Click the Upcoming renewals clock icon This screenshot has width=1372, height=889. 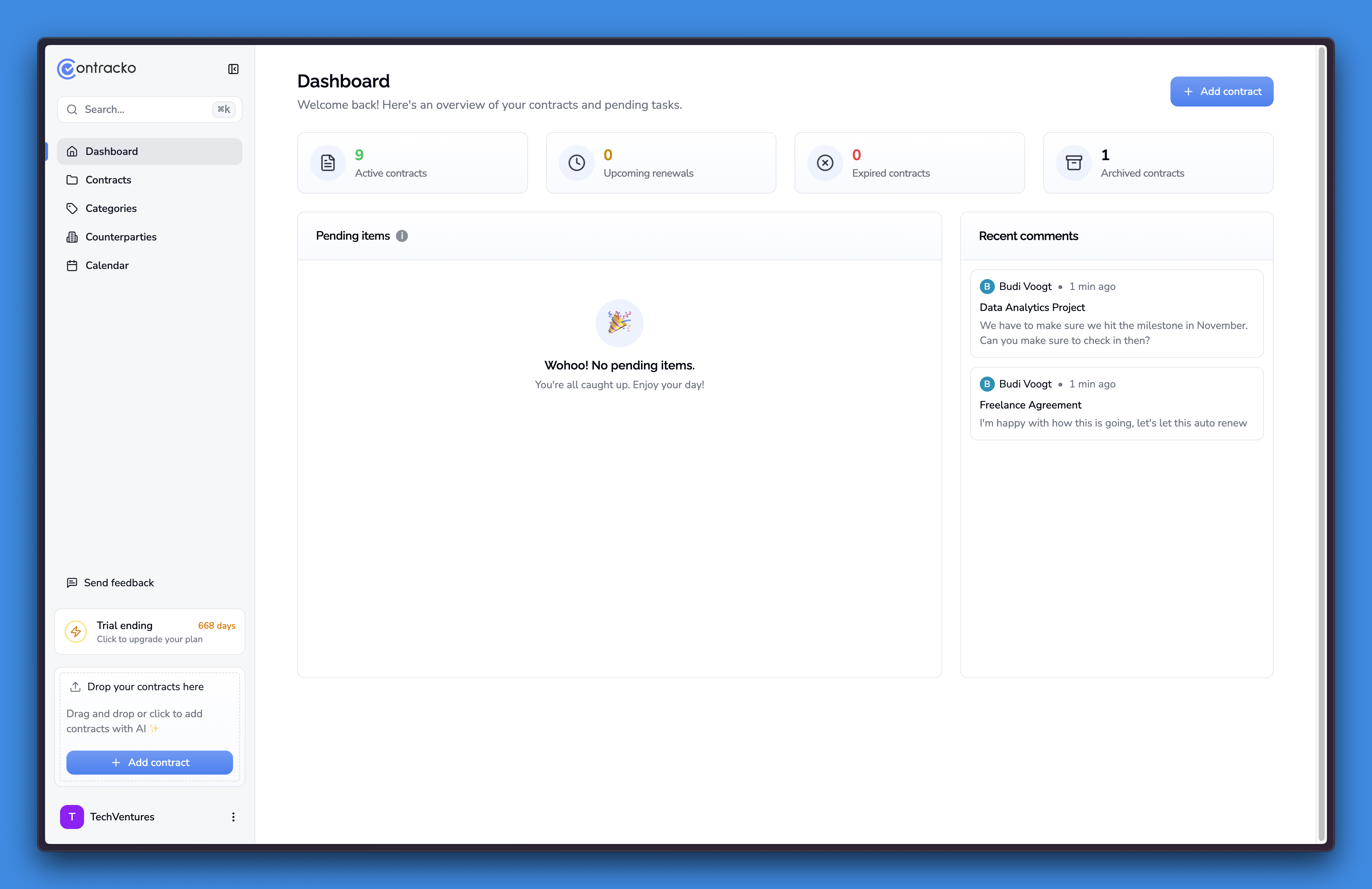pos(576,162)
